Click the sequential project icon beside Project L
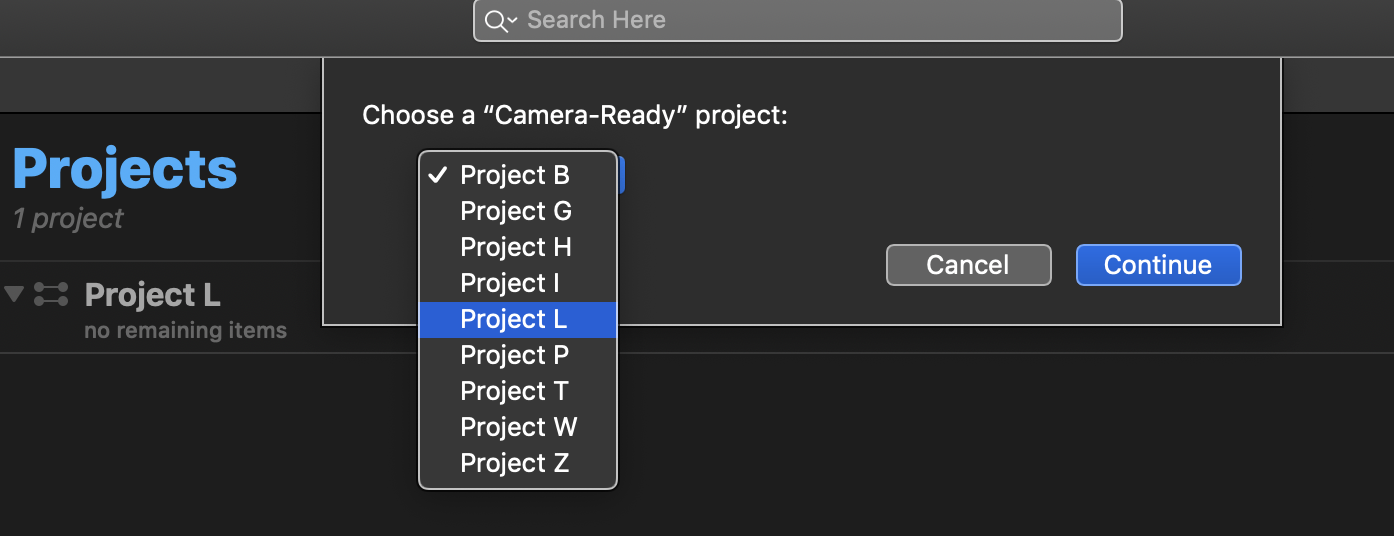The image size is (1394, 536). (x=50, y=294)
